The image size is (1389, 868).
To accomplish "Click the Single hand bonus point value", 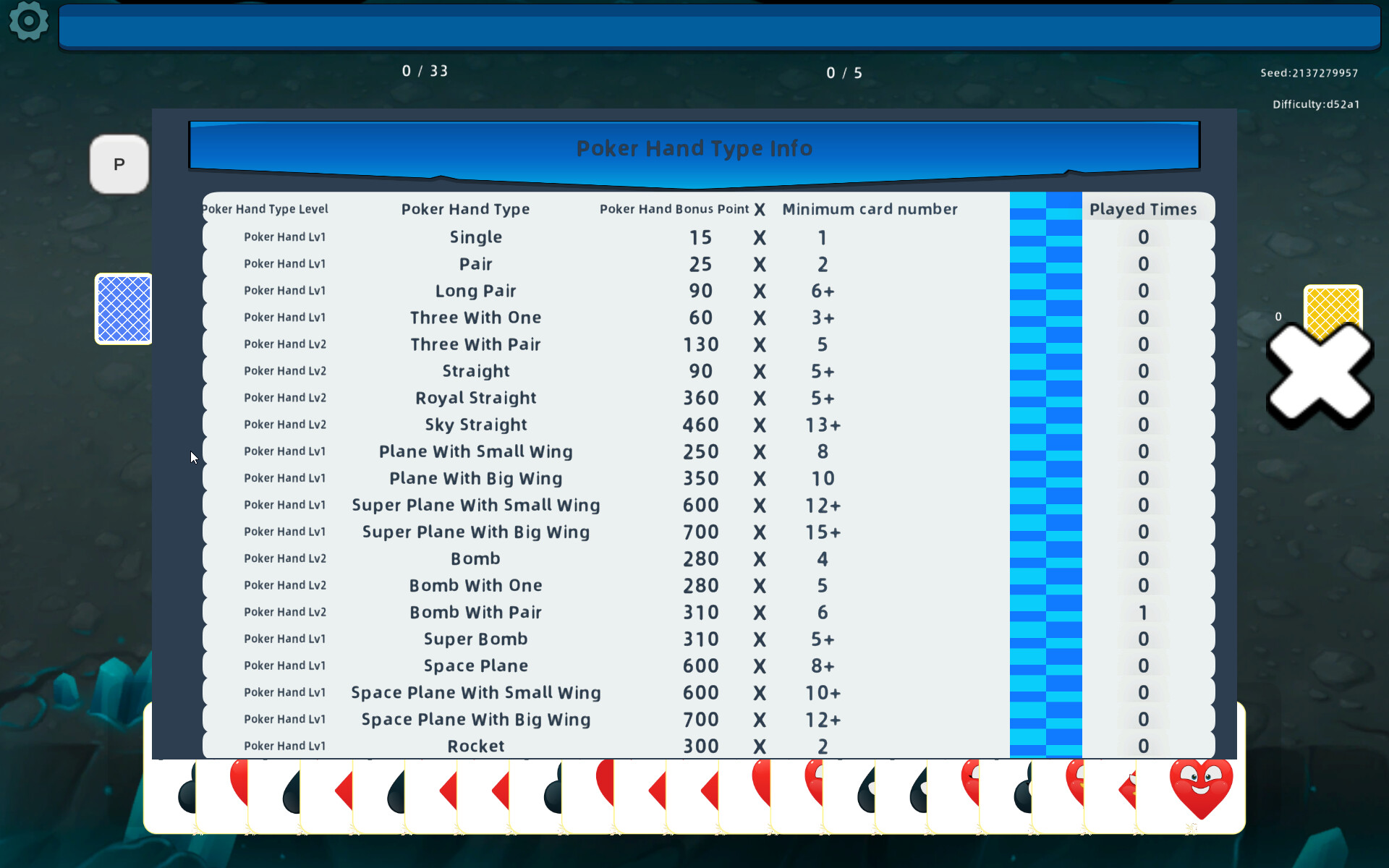I will [700, 237].
